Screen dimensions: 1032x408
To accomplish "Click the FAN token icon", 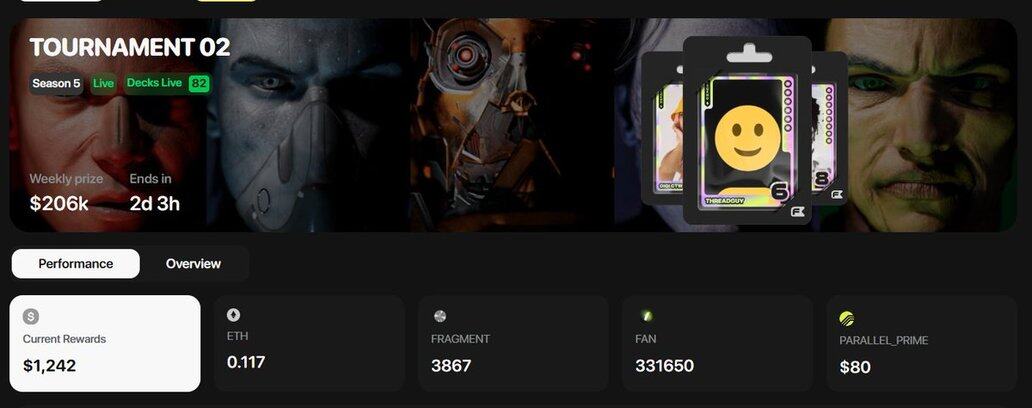I will coord(647,316).
